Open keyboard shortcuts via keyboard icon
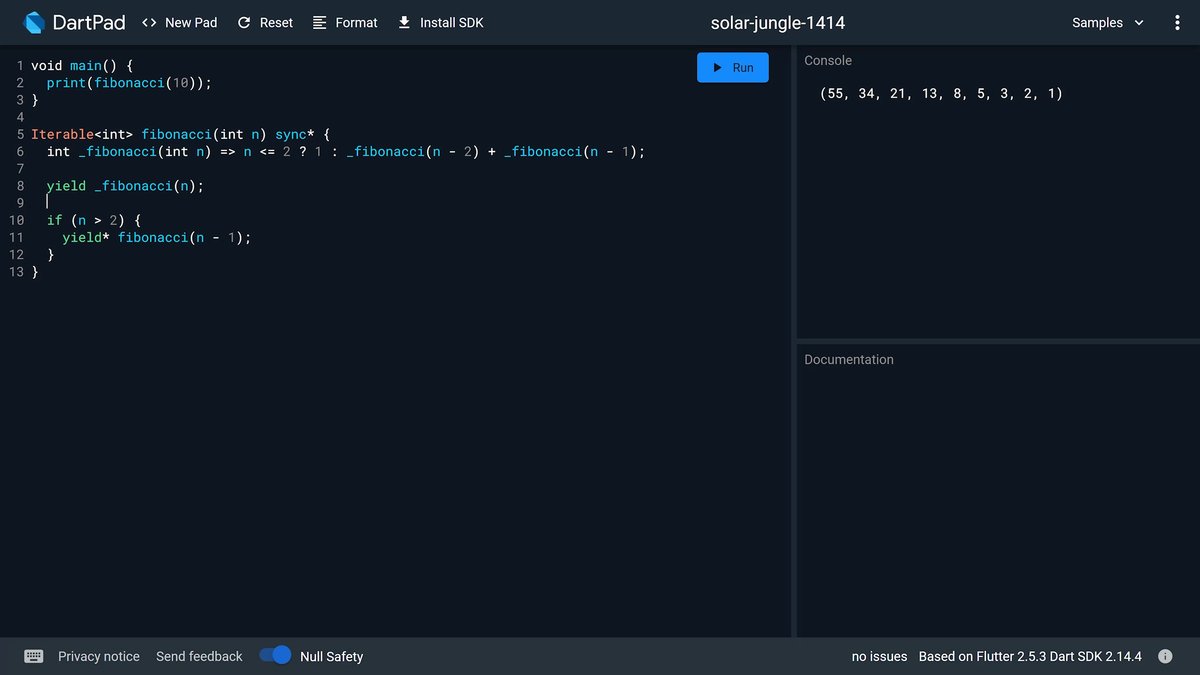Screen dimensions: 1200x675 pos(34,656)
